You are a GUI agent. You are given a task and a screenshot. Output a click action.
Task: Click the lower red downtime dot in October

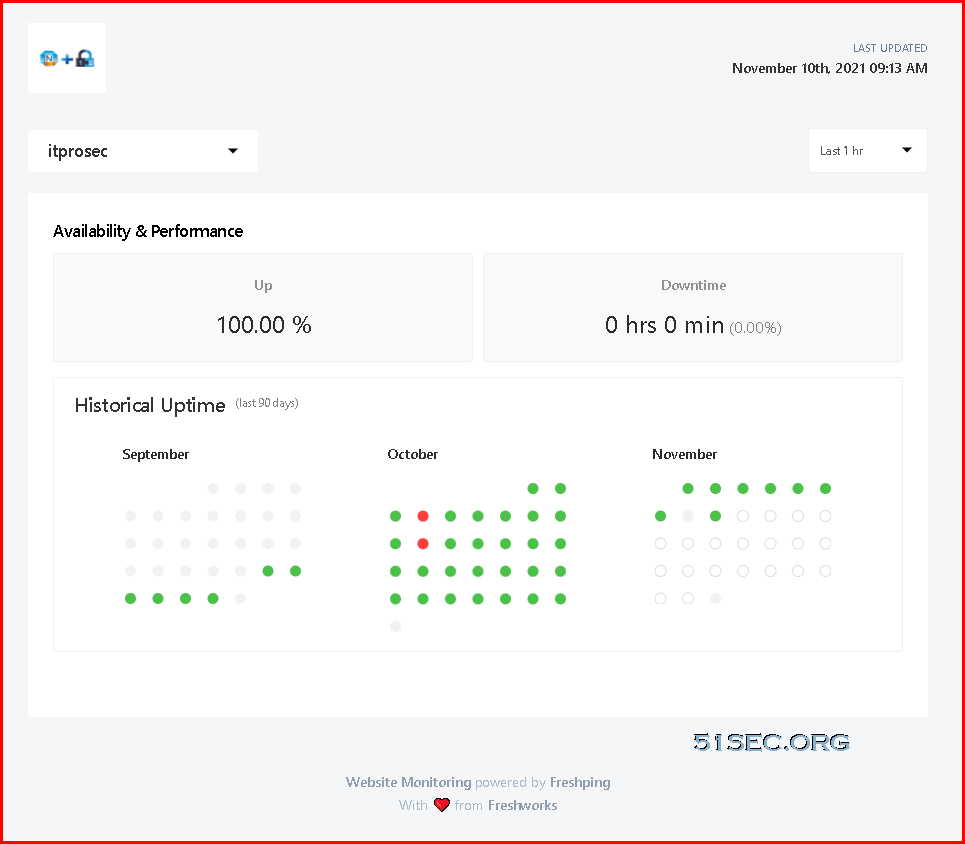click(423, 544)
